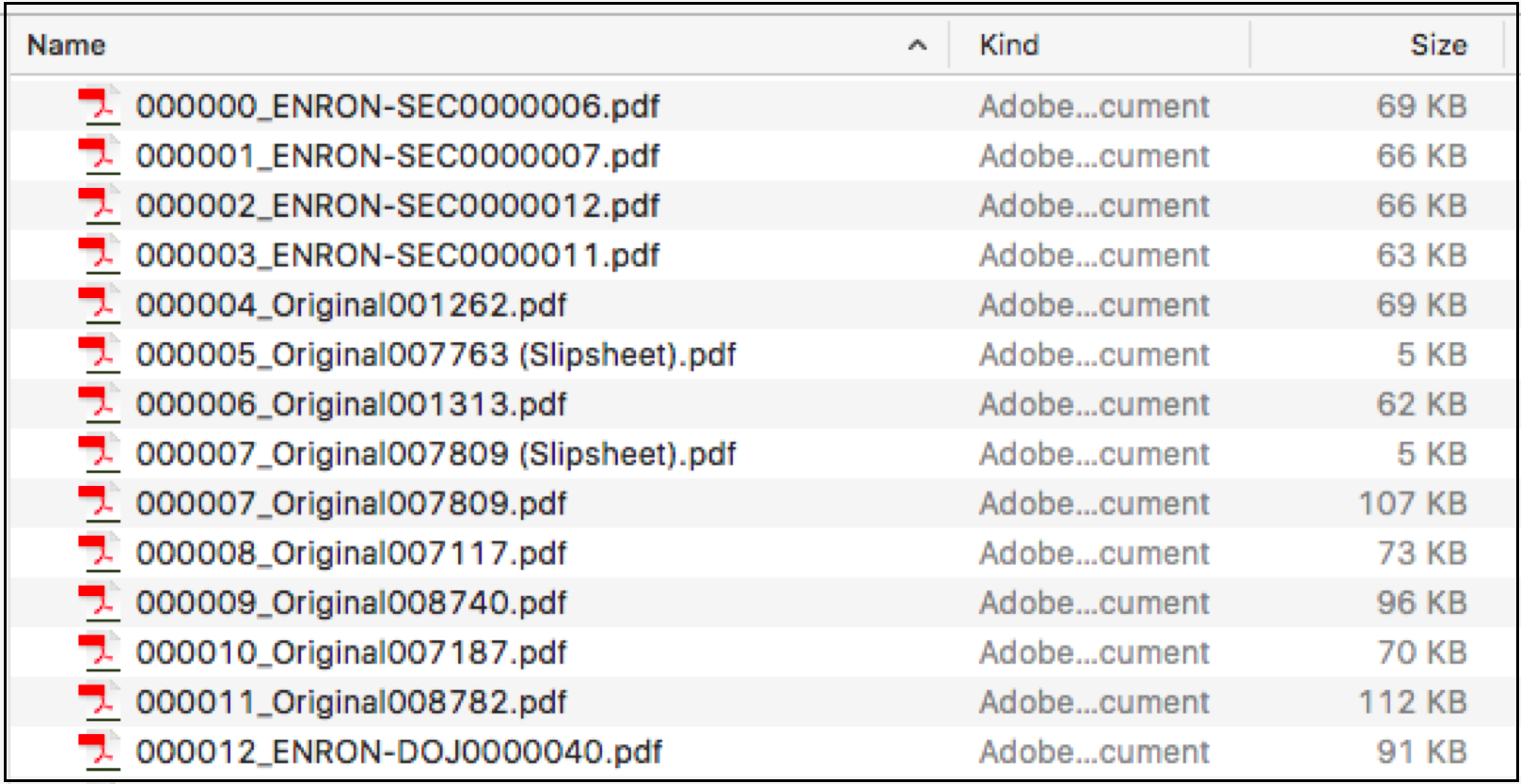Select file name 000000_ENRON-SEC0000006.pdf
This screenshot has width=1521, height=784.
click(x=398, y=106)
